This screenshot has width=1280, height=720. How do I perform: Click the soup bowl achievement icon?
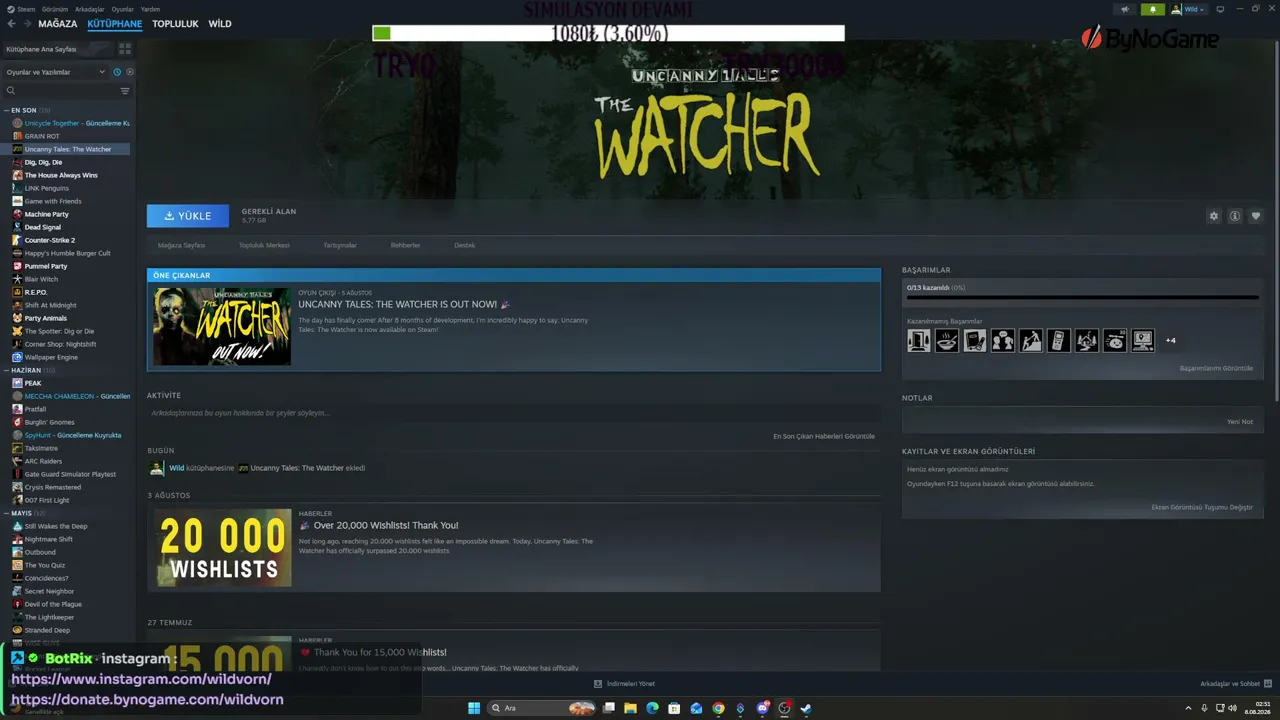[946, 340]
